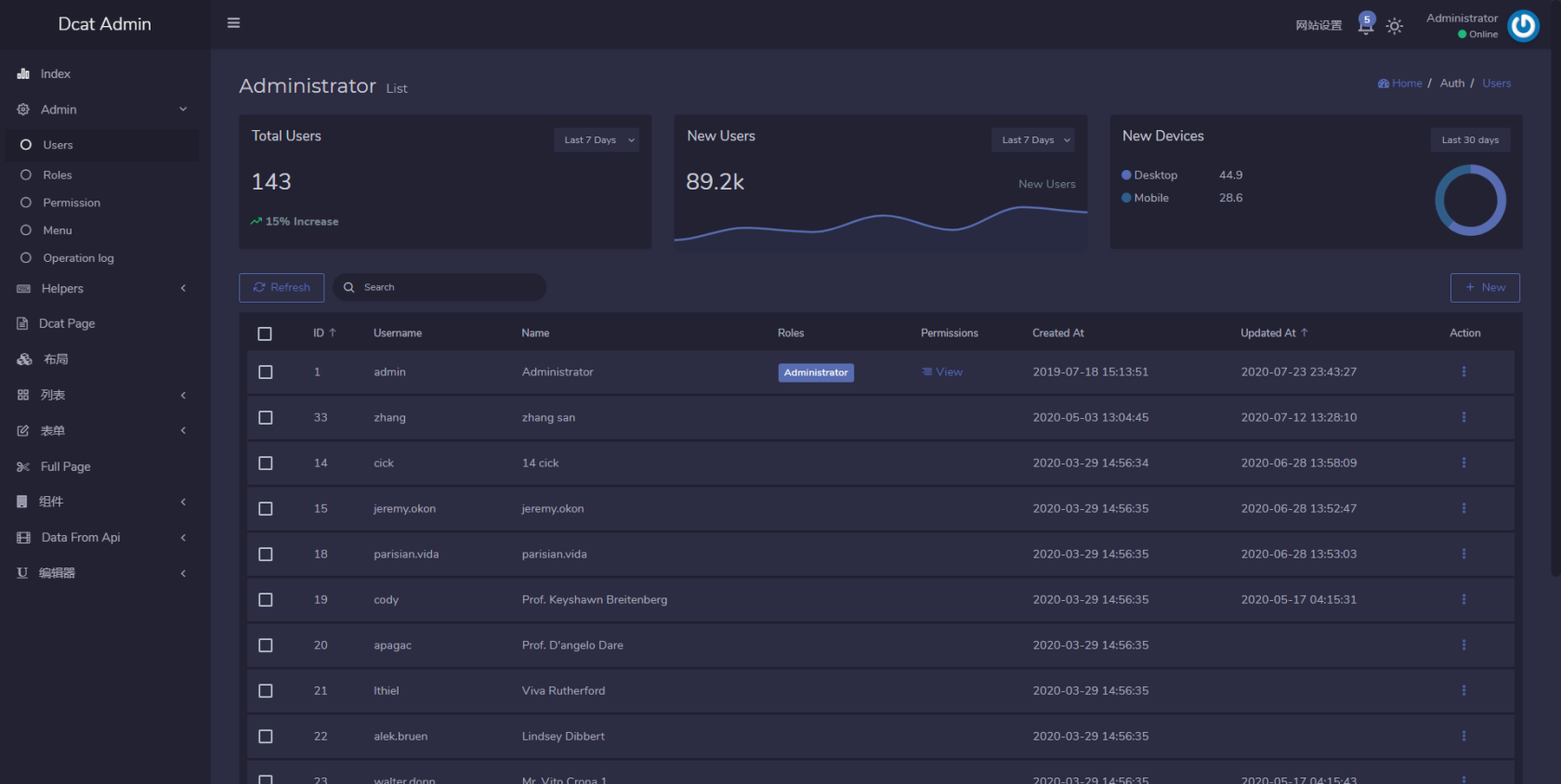Viewport: 1561px width, 784px height.
Task: Click the Refresh button
Action: (x=282, y=288)
